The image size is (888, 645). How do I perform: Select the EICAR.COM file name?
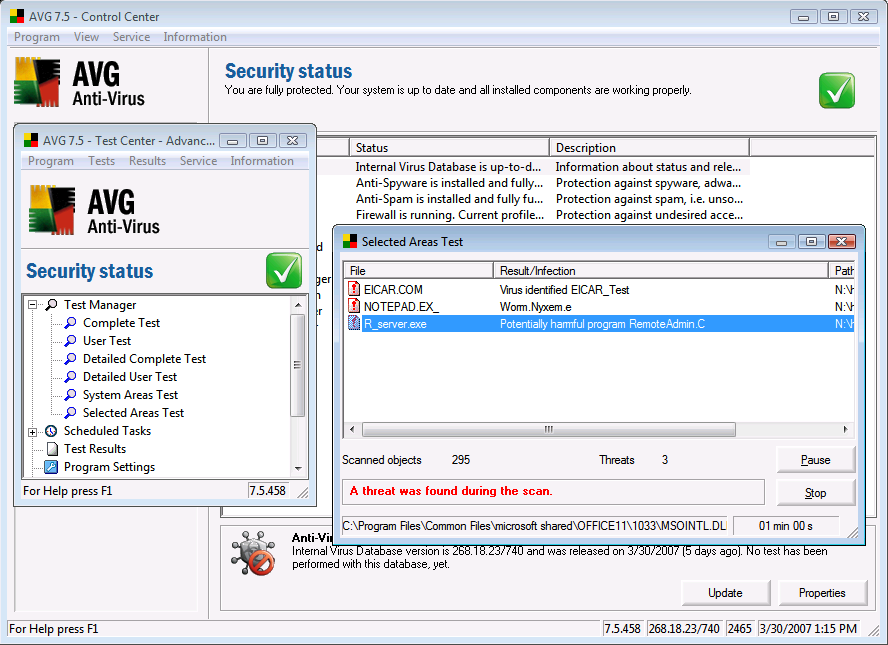(393, 289)
